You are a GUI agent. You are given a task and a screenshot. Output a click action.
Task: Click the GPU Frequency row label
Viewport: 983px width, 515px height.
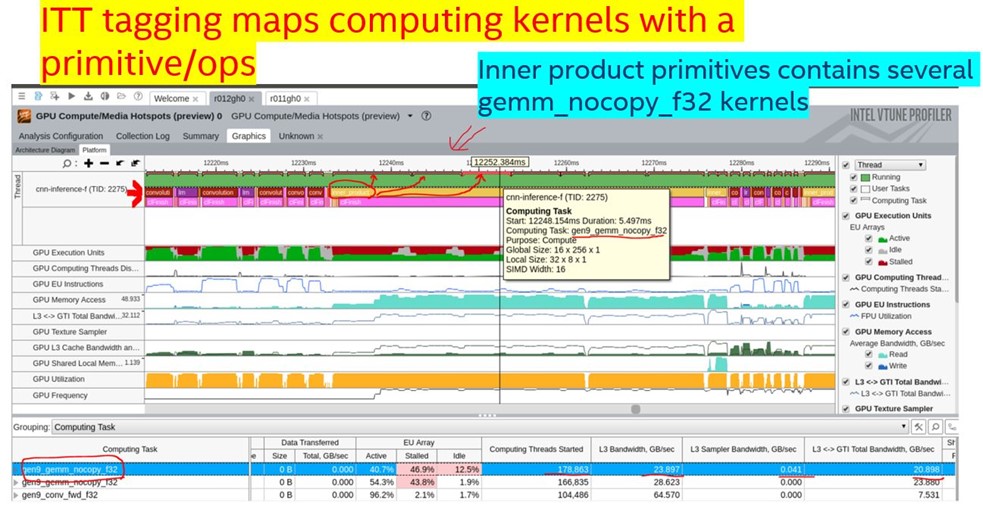[x=60, y=396]
